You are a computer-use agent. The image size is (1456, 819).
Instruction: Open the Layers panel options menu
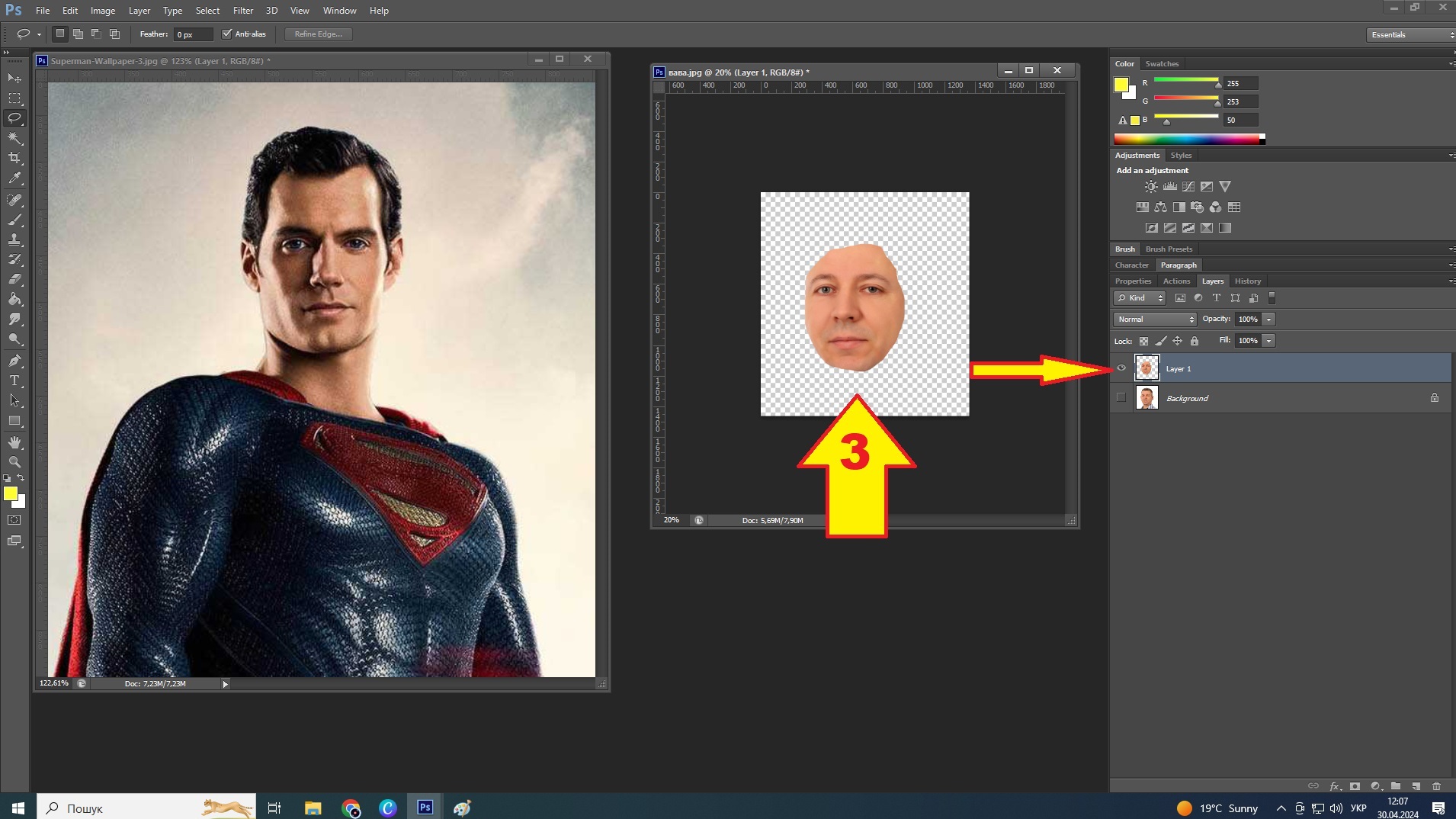click(1451, 281)
